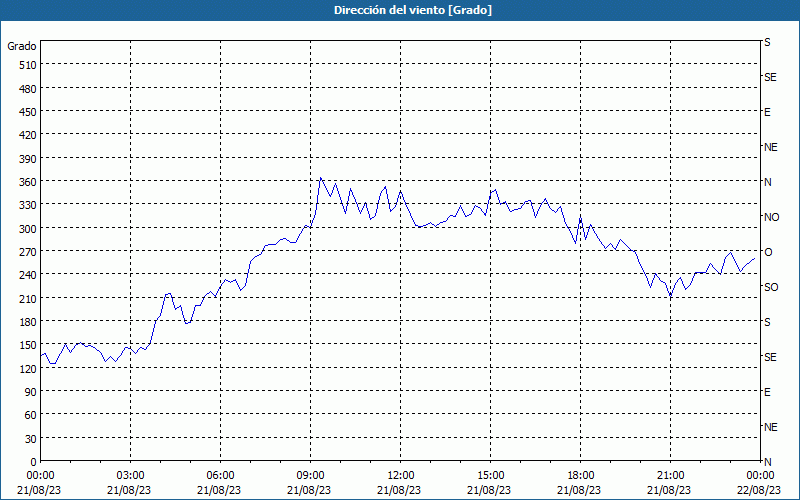Pick the 390 tick label on left axis
The height and width of the screenshot is (500, 800).
(x=29, y=159)
